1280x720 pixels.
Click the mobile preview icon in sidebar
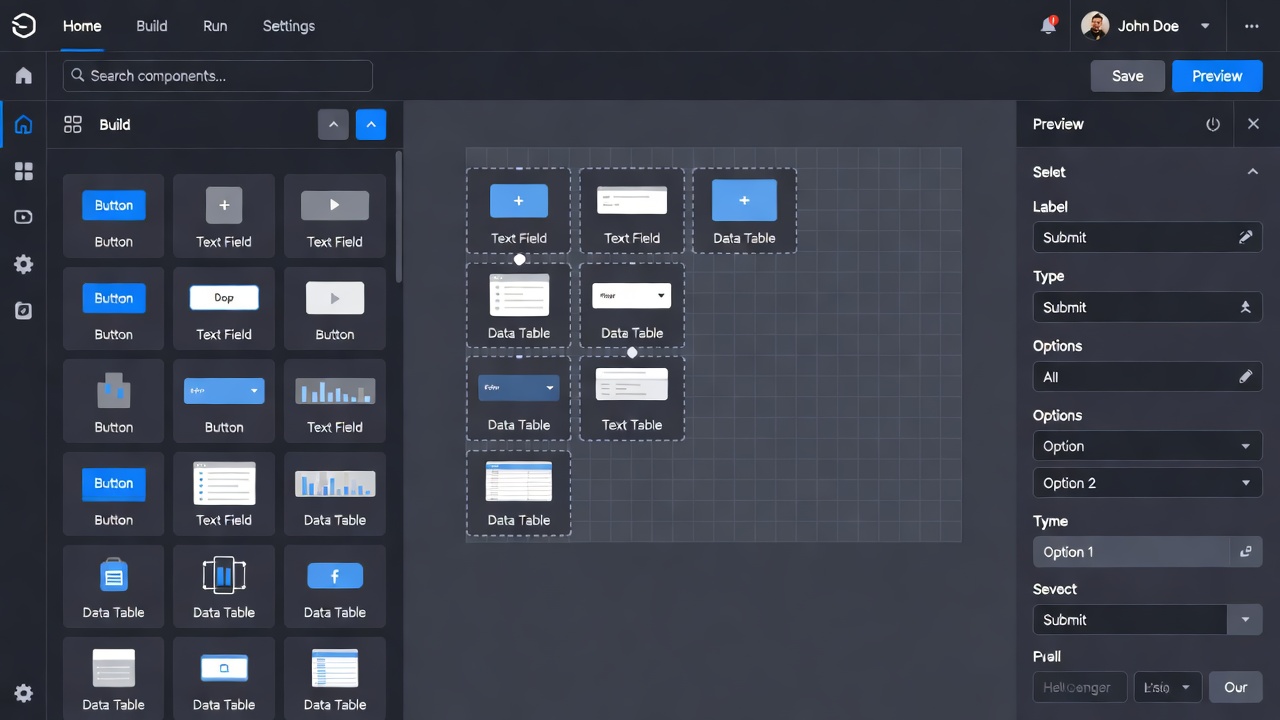coord(24,311)
